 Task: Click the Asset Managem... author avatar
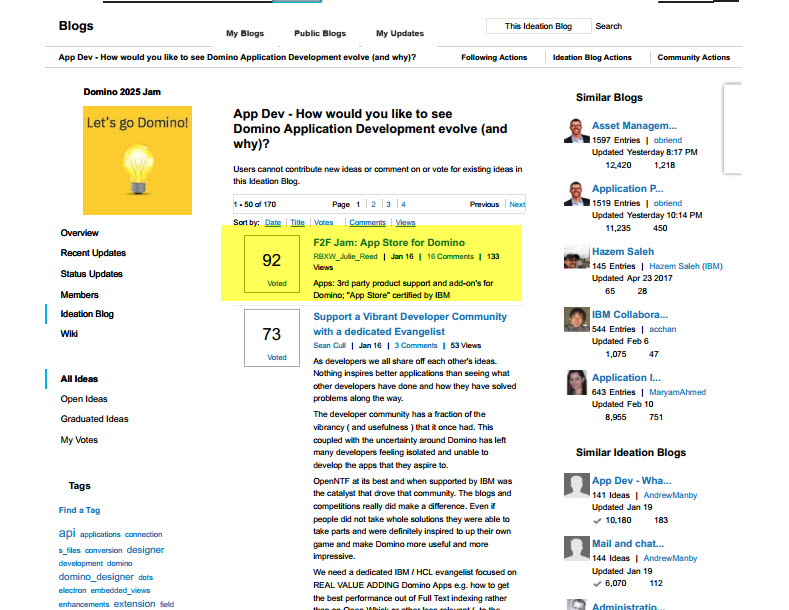[x=577, y=131]
